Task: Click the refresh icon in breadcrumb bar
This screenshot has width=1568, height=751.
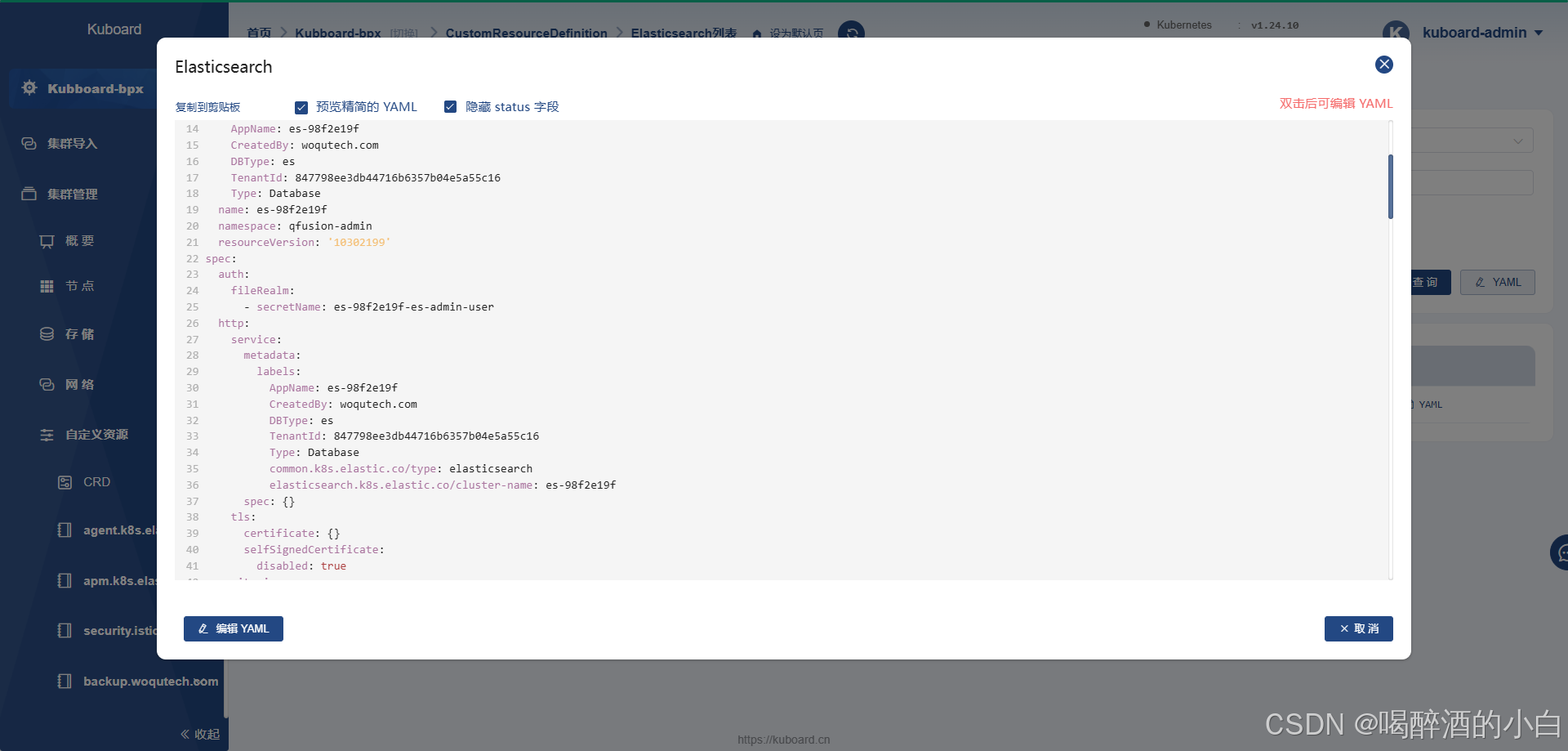Action: click(x=851, y=32)
